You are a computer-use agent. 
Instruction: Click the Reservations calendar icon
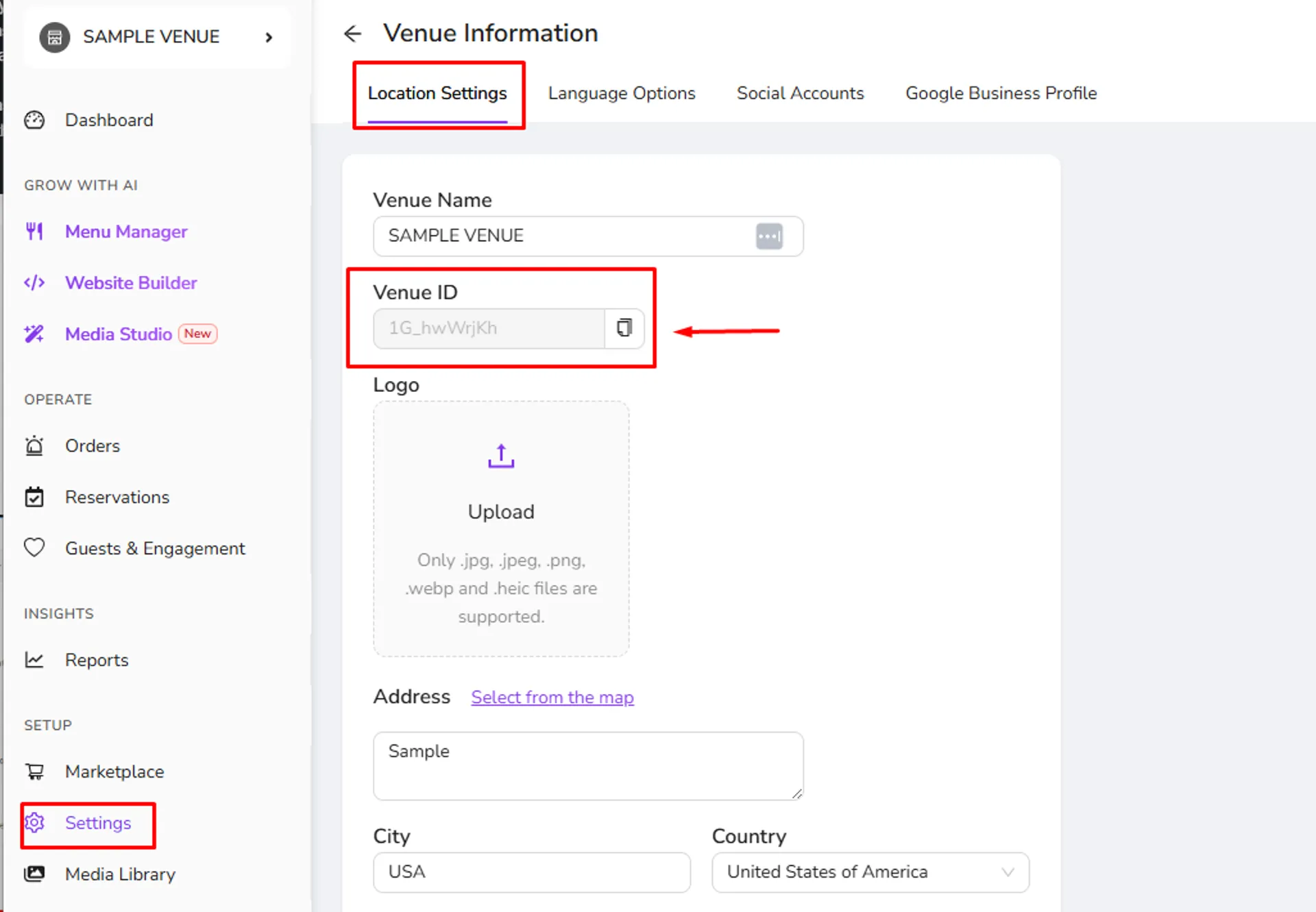34,497
